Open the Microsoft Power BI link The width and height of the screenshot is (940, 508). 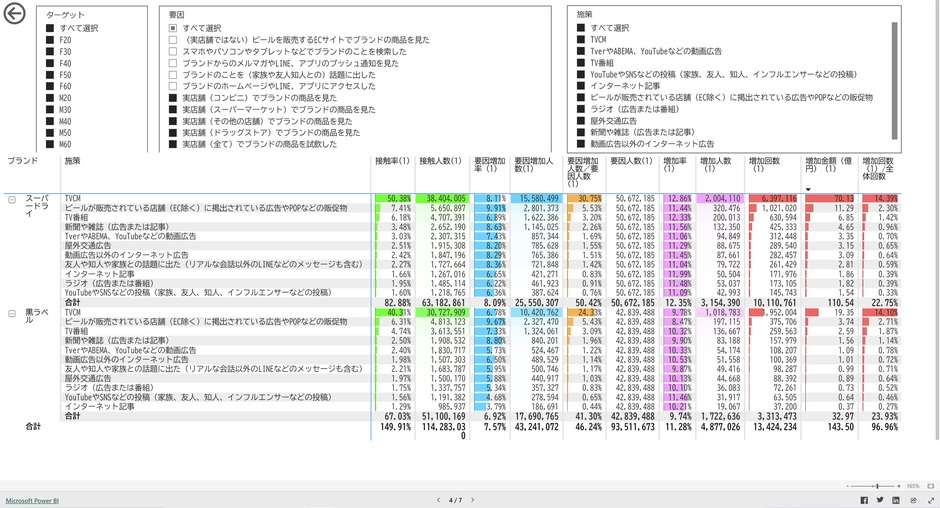32,501
